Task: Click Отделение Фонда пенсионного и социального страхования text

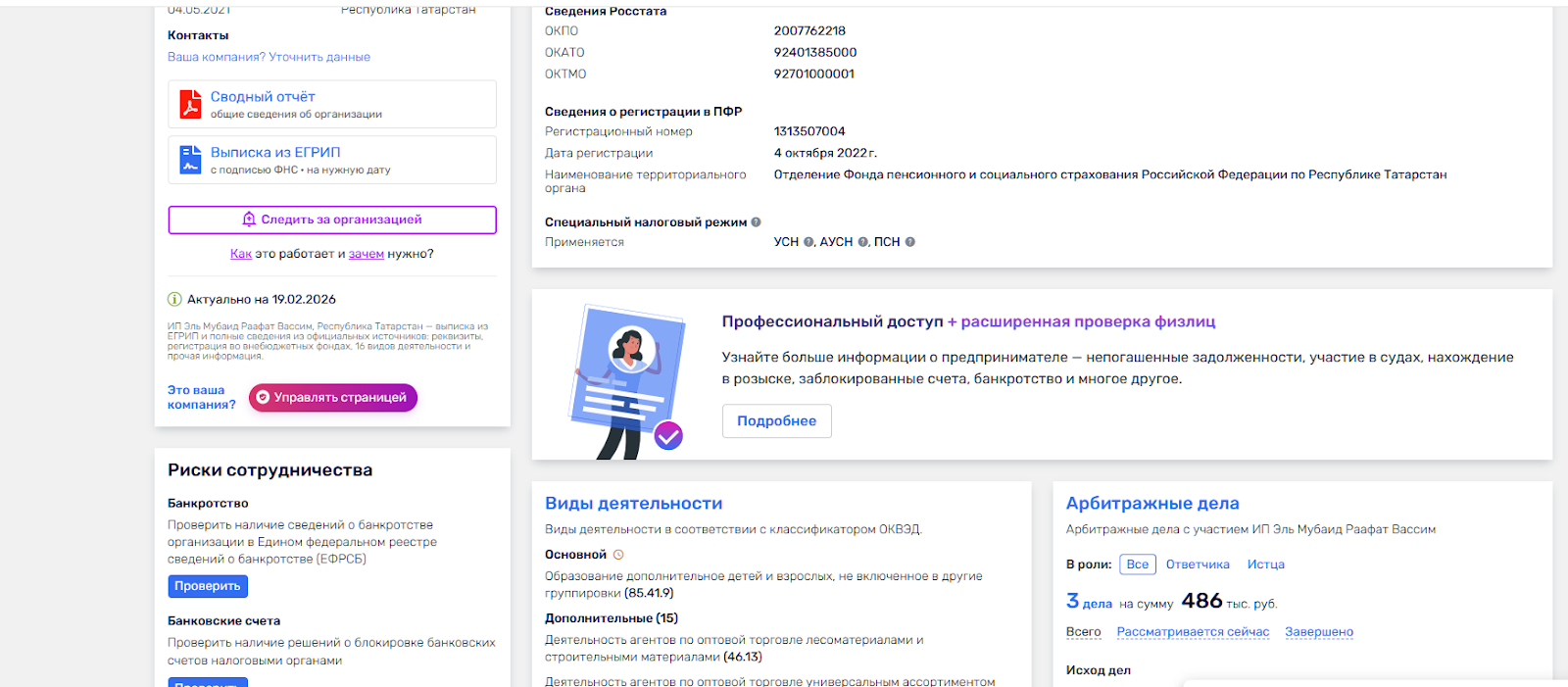Action: pos(1110,174)
